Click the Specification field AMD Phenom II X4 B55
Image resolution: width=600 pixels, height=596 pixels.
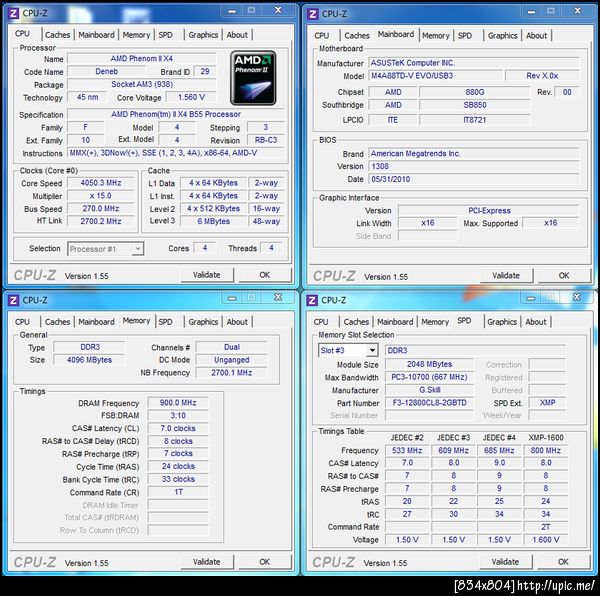tap(176, 114)
